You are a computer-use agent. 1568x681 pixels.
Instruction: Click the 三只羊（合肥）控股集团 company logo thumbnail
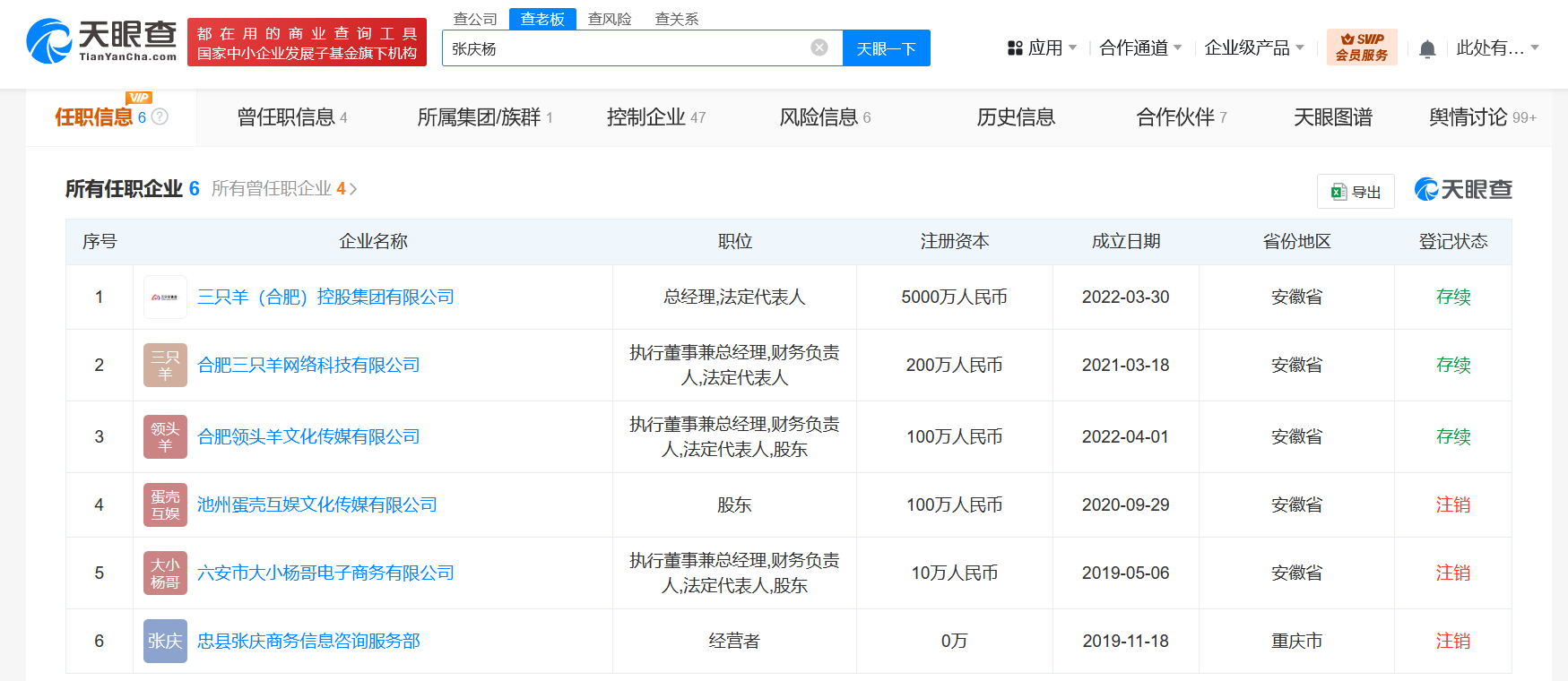(165, 297)
